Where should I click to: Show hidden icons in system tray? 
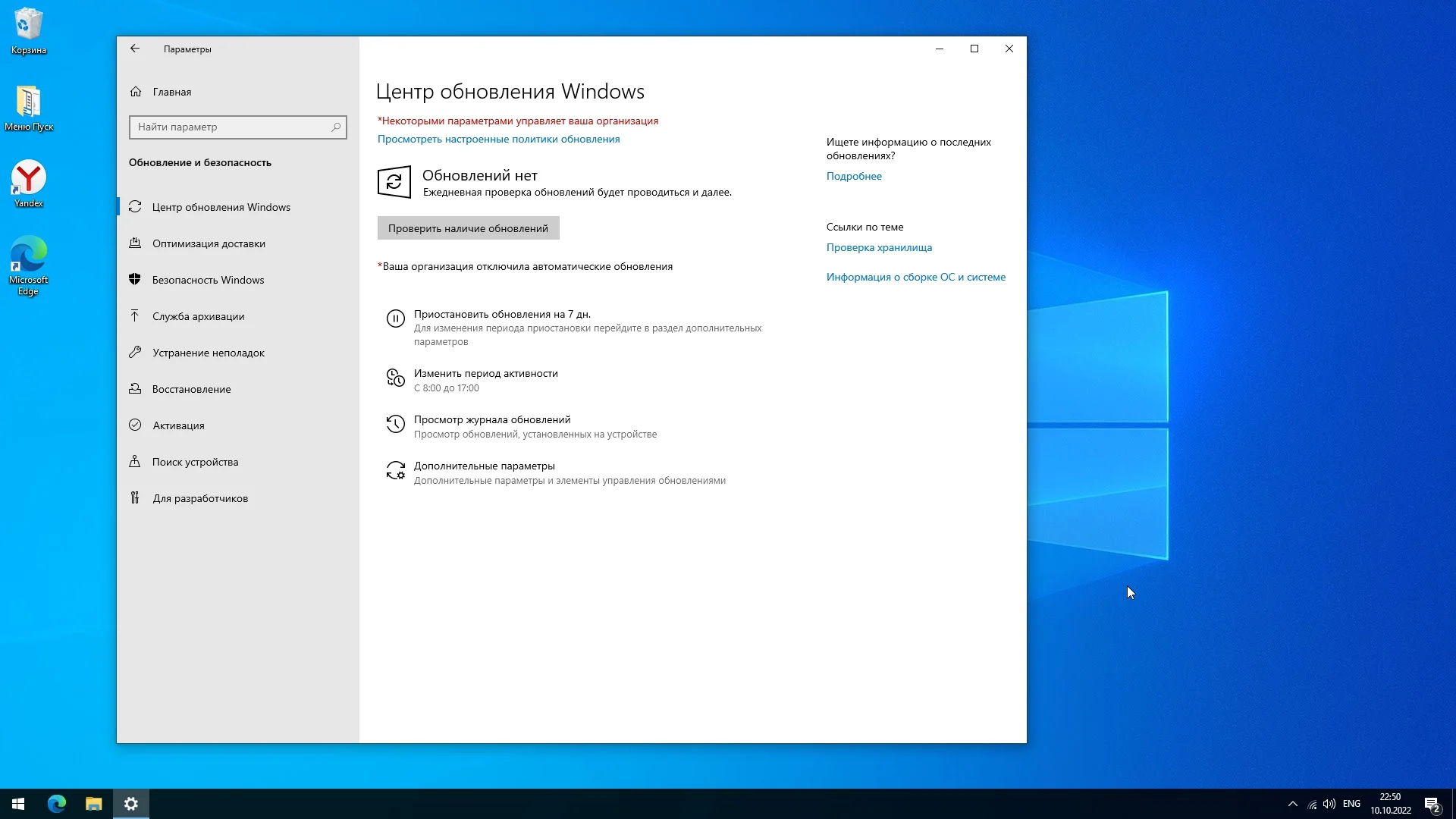(1292, 804)
